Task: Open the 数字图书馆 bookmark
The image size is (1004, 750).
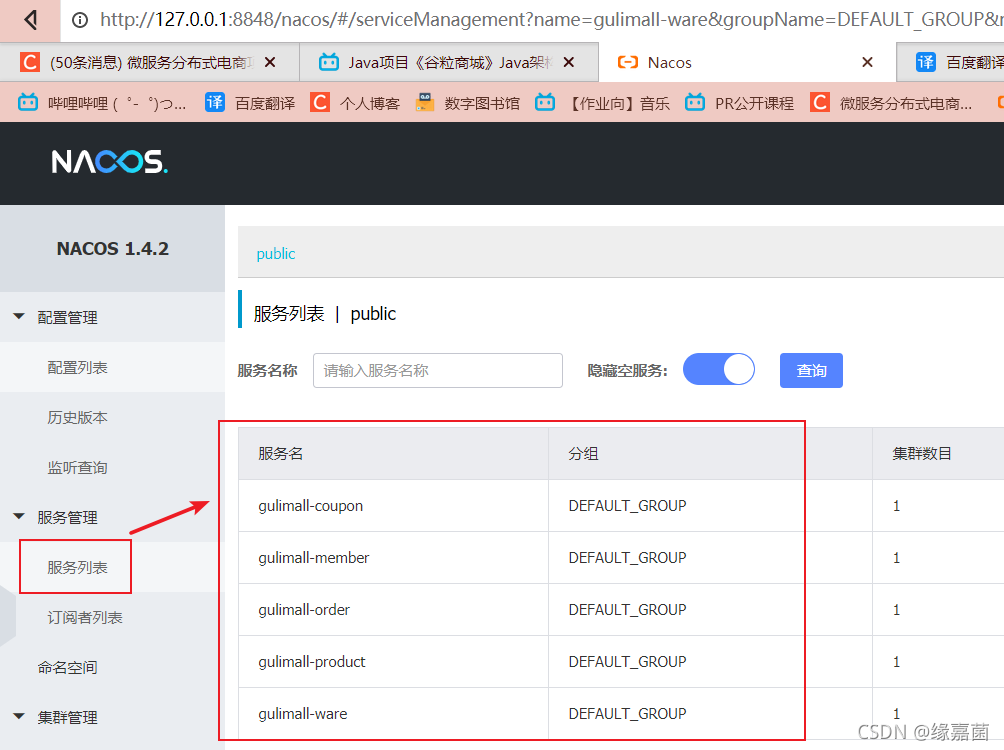Action: tap(467, 103)
